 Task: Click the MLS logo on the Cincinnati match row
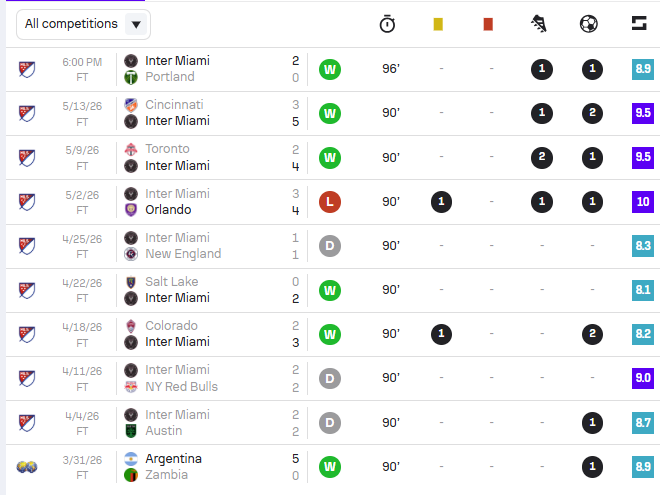(x=27, y=114)
